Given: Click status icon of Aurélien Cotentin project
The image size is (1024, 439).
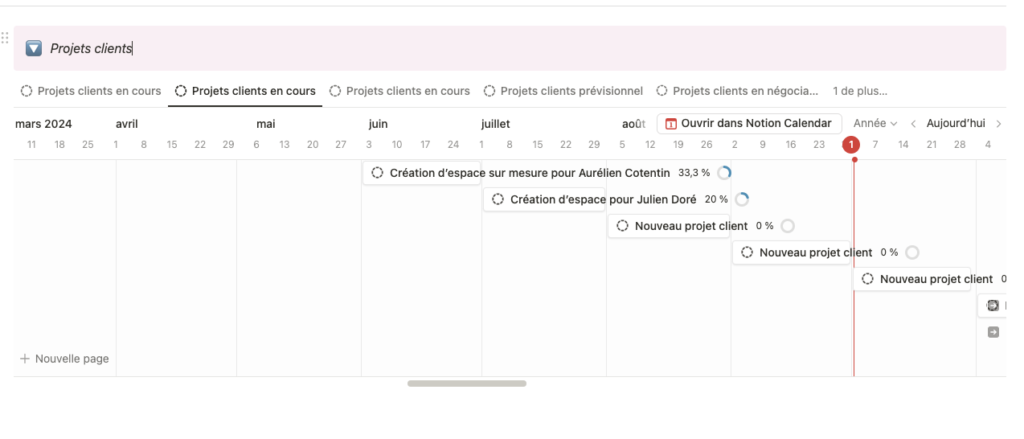Looking at the screenshot, I should pos(377,172).
